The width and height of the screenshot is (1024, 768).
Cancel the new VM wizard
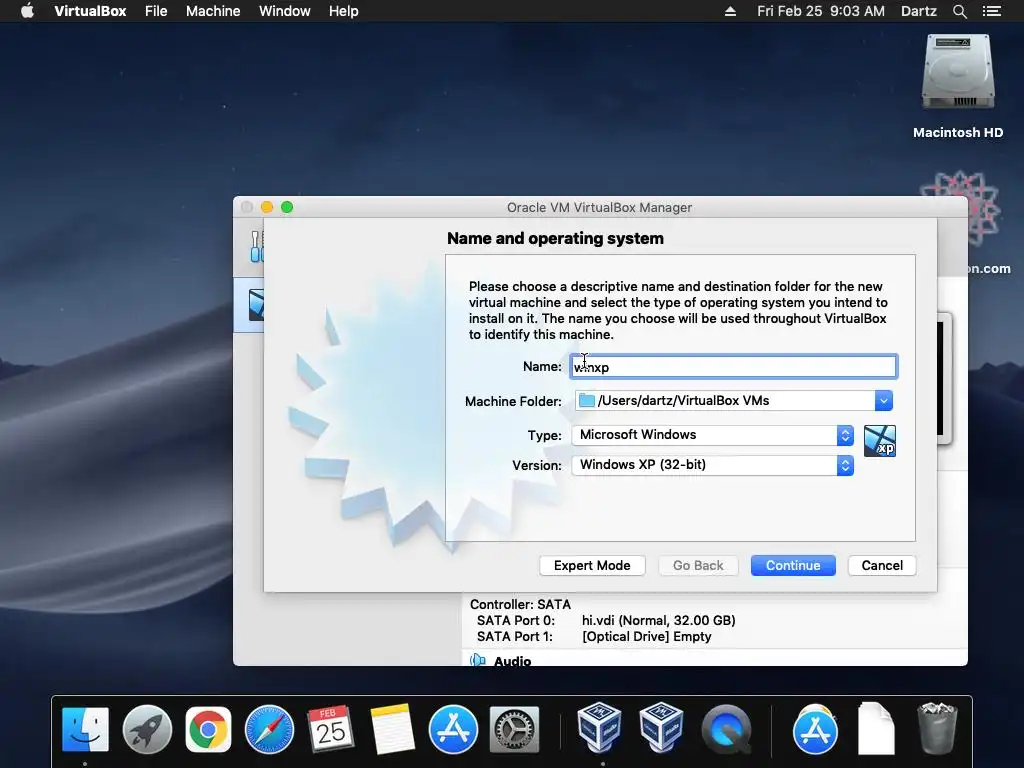click(x=882, y=566)
